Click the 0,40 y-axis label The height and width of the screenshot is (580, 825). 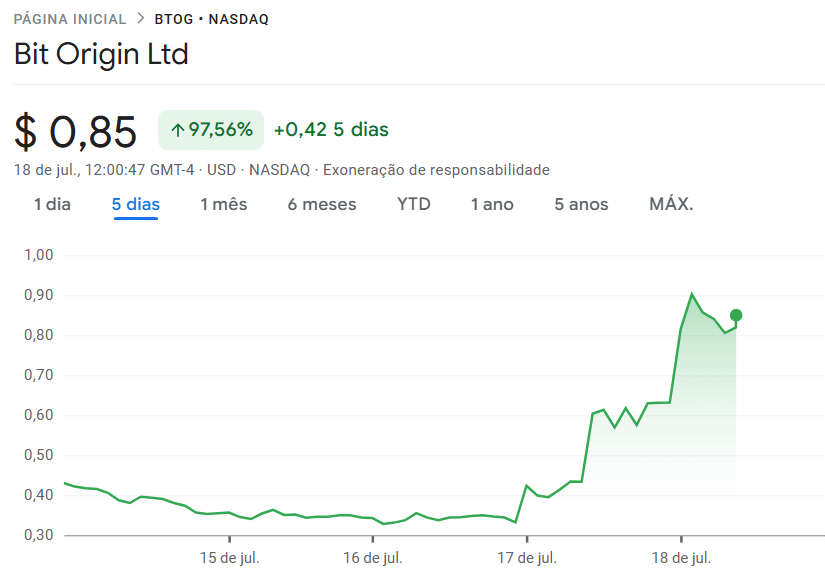[x=39, y=495]
